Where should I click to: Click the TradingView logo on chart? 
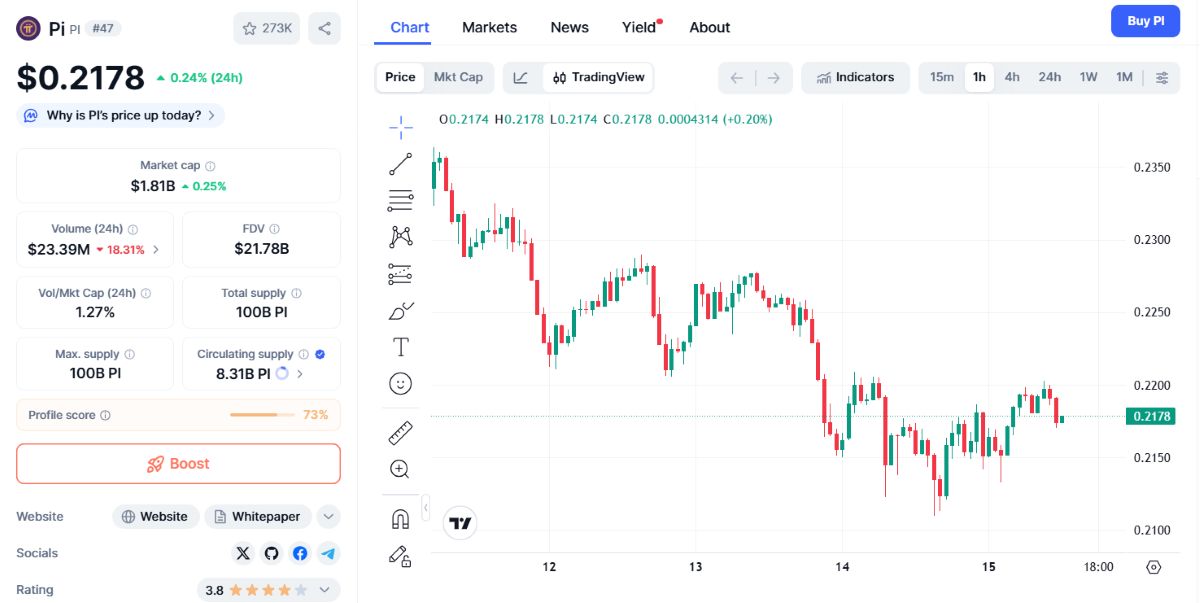point(460,523)
